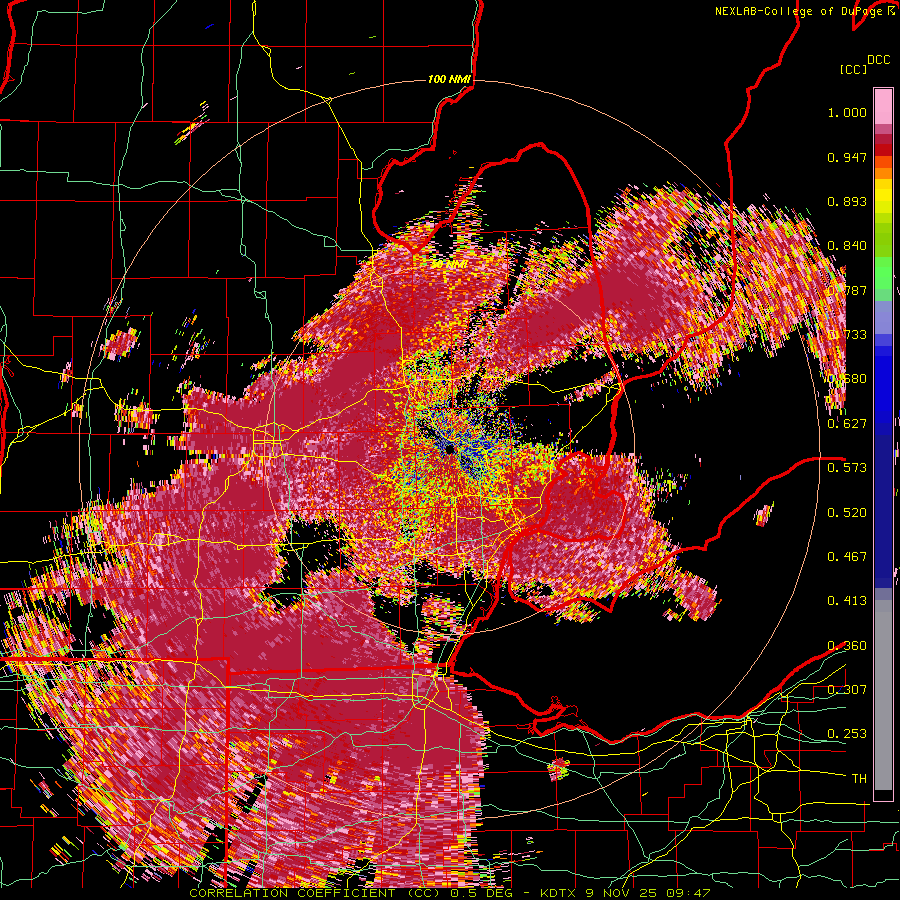Click the 0.413 scale value
The width and height of the screenshot is (900, 900).
[847, 600]
